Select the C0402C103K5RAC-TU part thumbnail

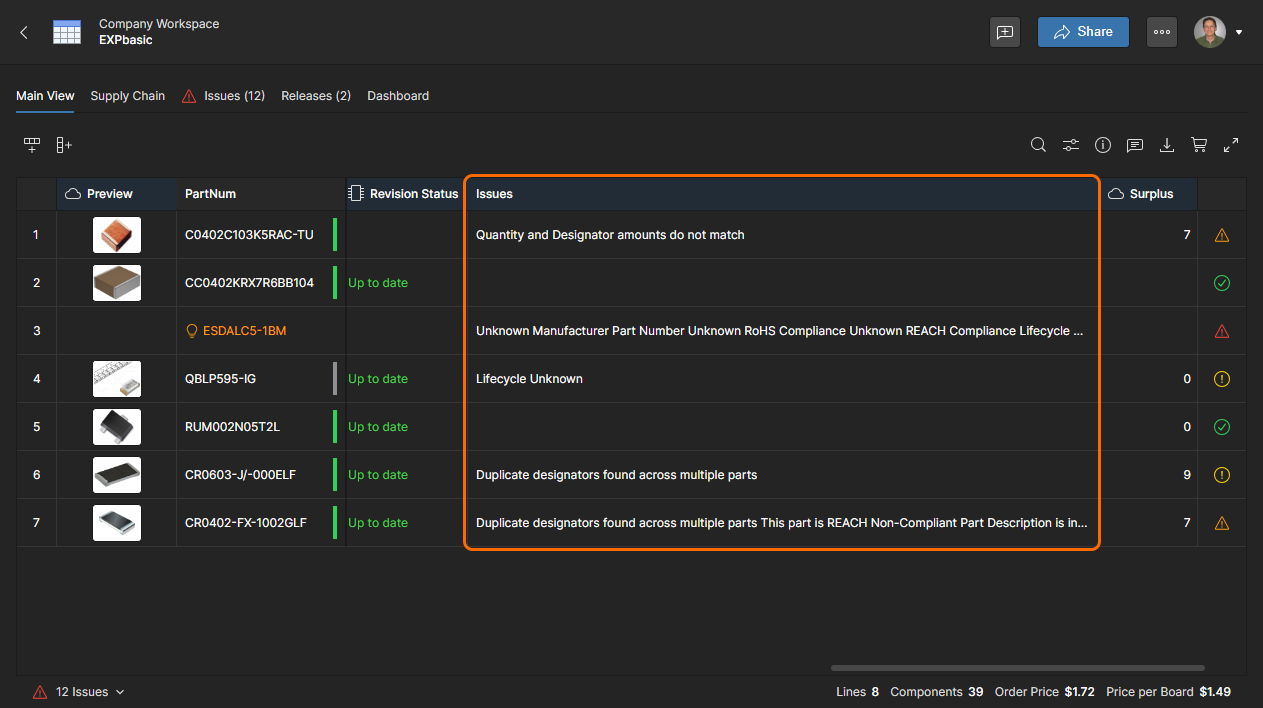tap(117, 235)
